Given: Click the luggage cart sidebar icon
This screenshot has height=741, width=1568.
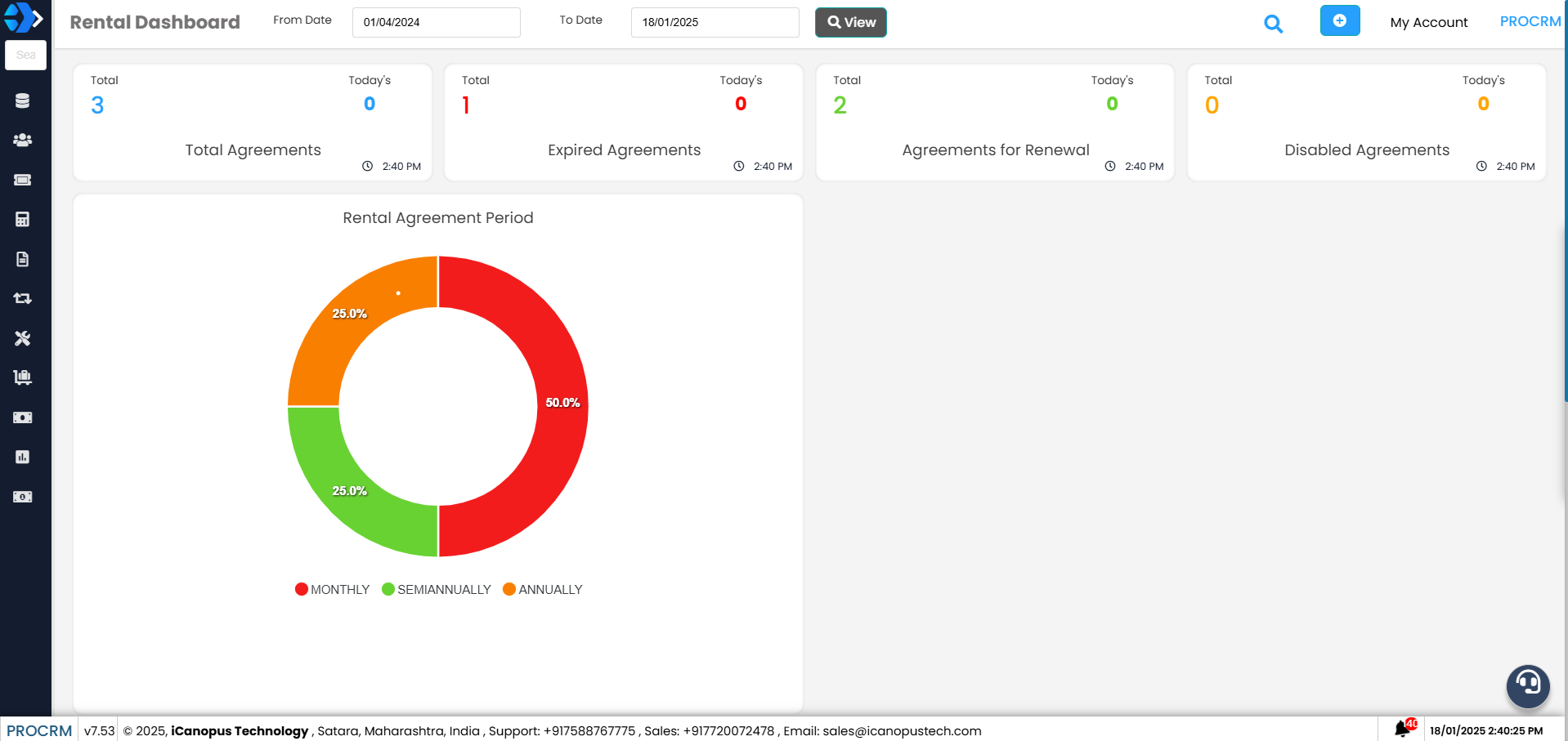Looking at the screenshot, I should click(x=22, y=377).
